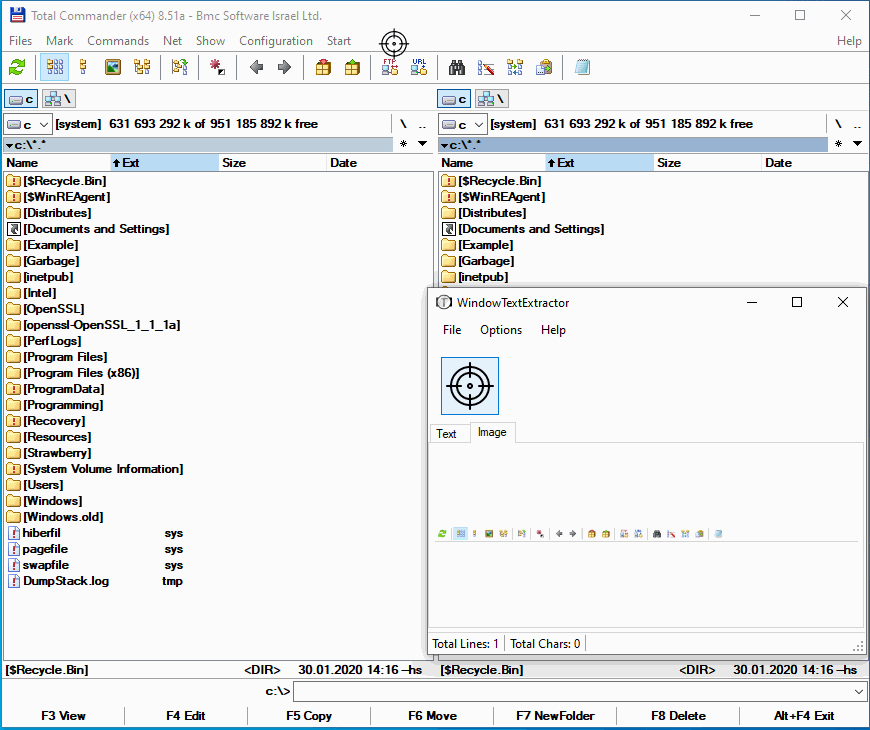Image resolution: width=870 pixels, height=730 pixels.
Task: Click Copy names to clipboard icon
Action: point(543,68)
